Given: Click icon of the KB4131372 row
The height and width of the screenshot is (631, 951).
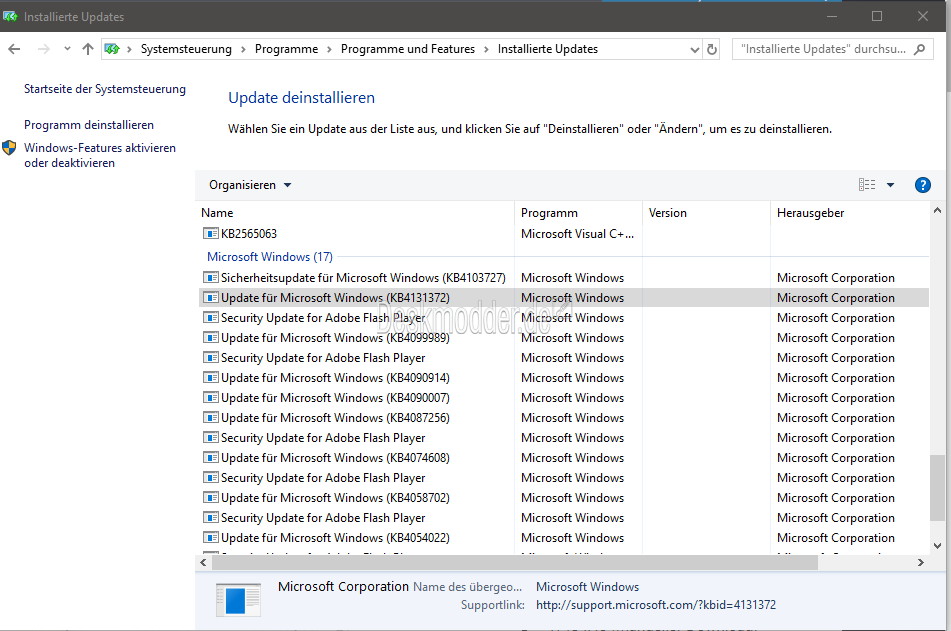Looking at the screenshot, I should 210,298.
